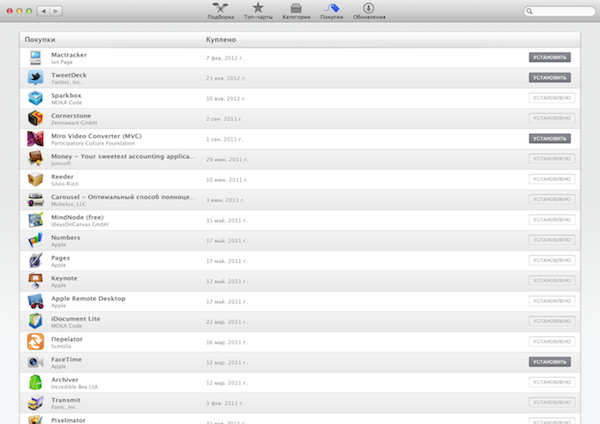Open the Pixelmator app title

tap(68, 420)
